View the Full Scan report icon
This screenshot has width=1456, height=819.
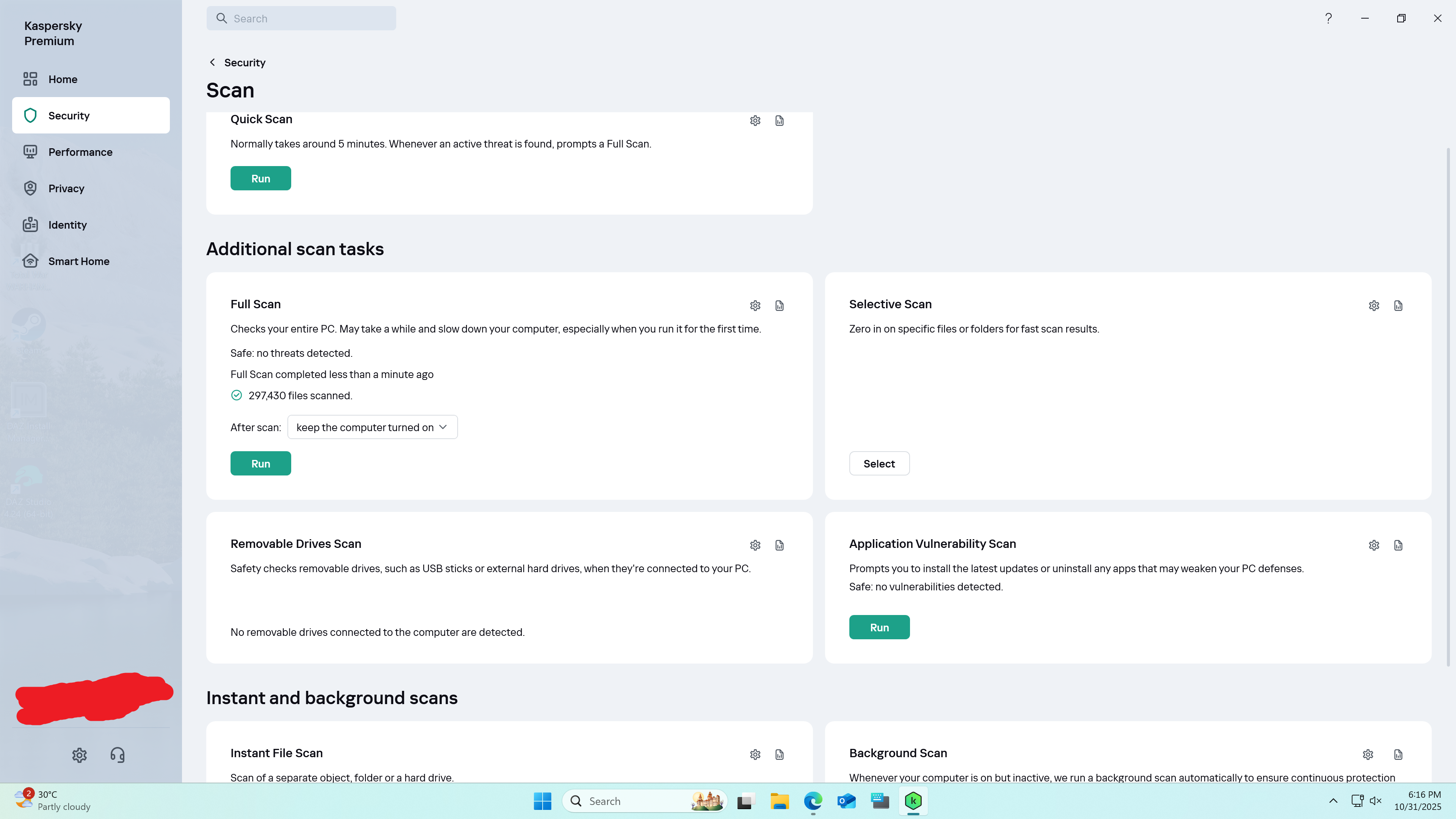(x=780, y=306)
